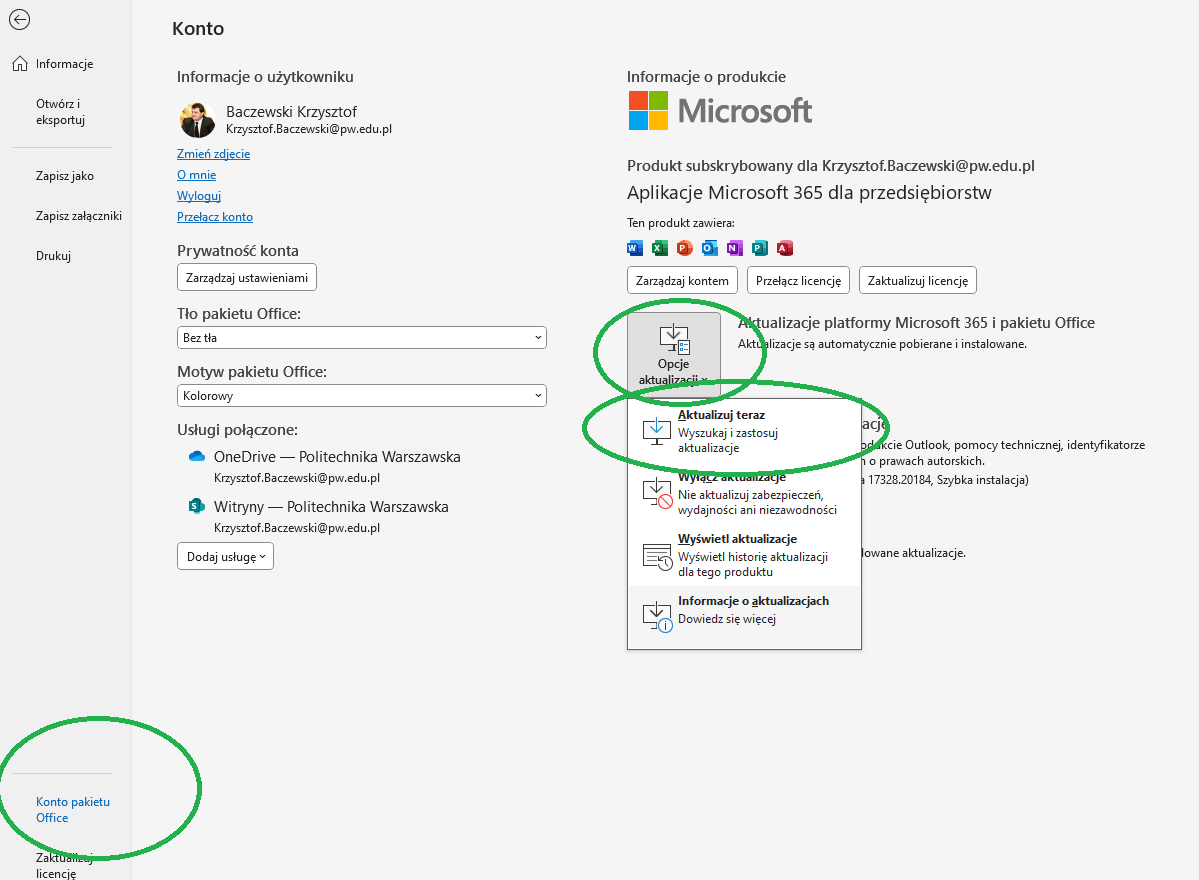This screenshot has height=880, width=1199.
Task: Open Drukuj in sidebar
Action: coord(54,255)
